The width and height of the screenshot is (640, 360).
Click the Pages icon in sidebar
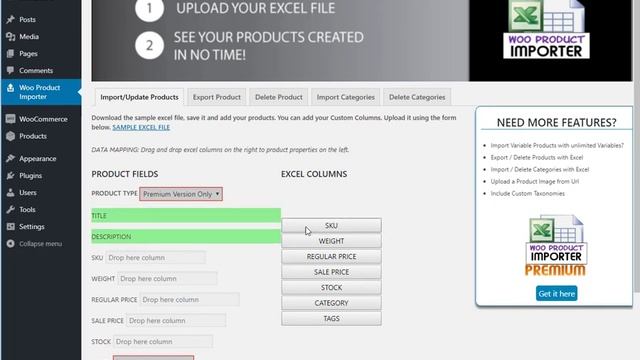click(11, 53)
